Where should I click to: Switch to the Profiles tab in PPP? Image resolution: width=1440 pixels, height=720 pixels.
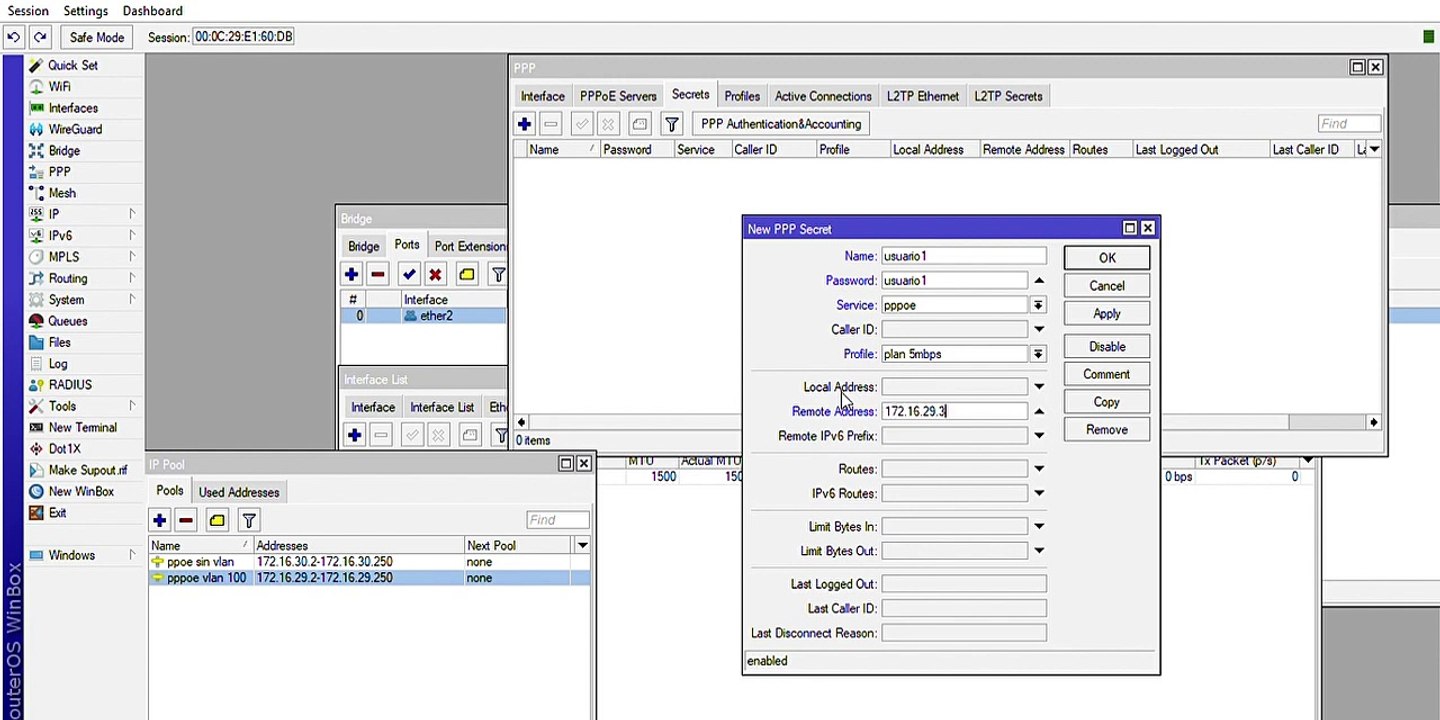click(742, 96)
